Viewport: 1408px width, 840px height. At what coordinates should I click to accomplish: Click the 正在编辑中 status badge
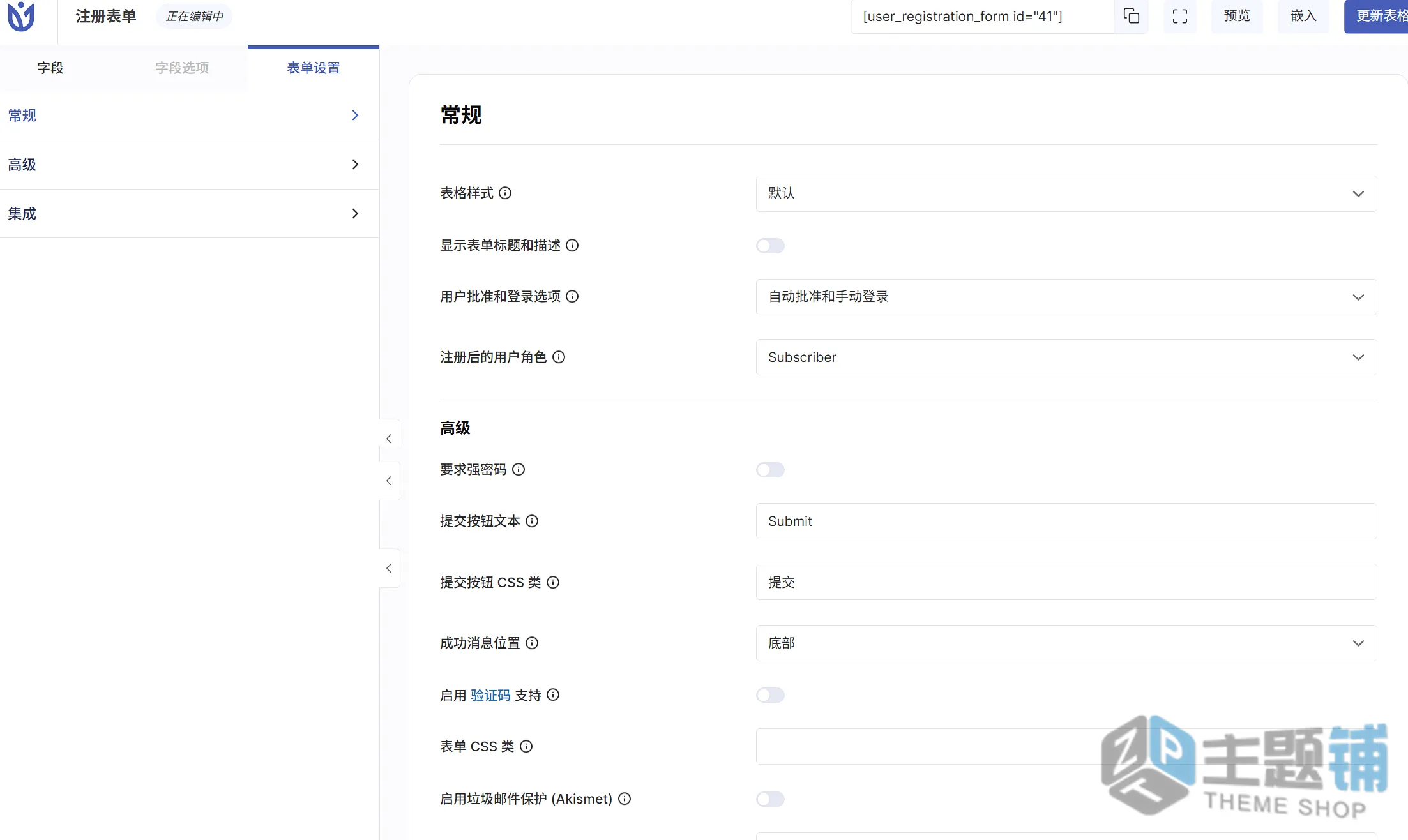click(195, 16)
